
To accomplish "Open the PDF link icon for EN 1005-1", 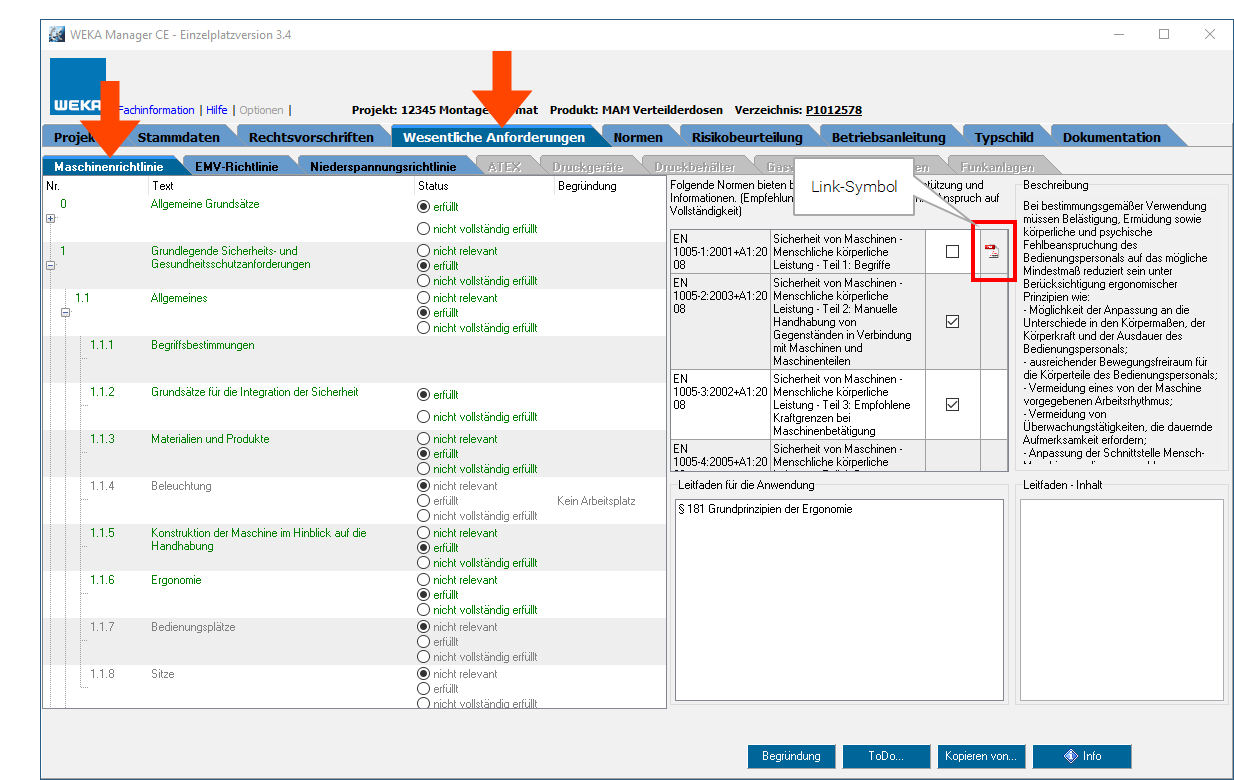I will point(992,252).
